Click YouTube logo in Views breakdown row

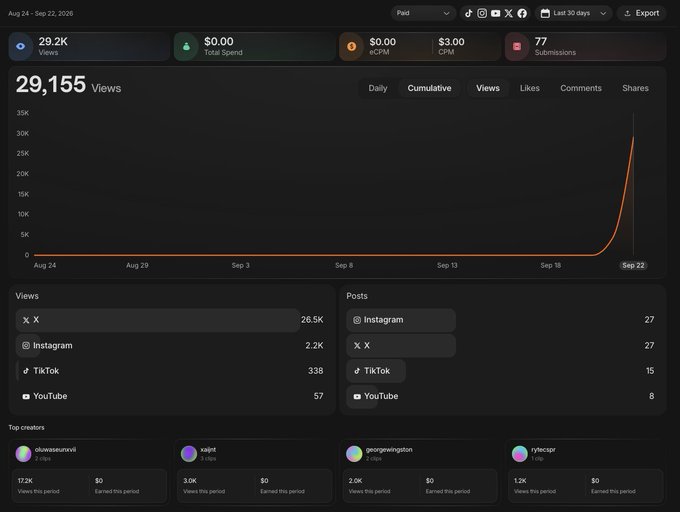[26, 396]
